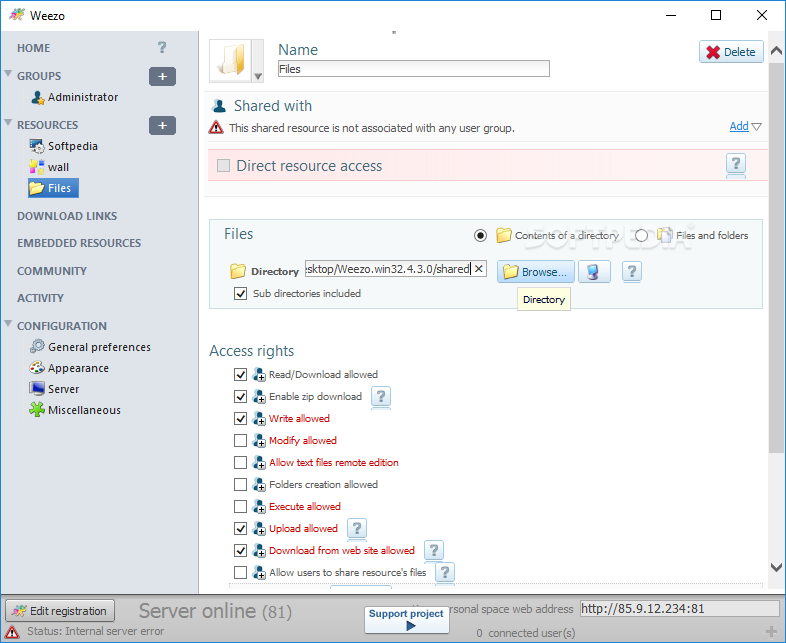Enable Direct resource access checkbox
The image size is (786, 643).
(223, 165)
